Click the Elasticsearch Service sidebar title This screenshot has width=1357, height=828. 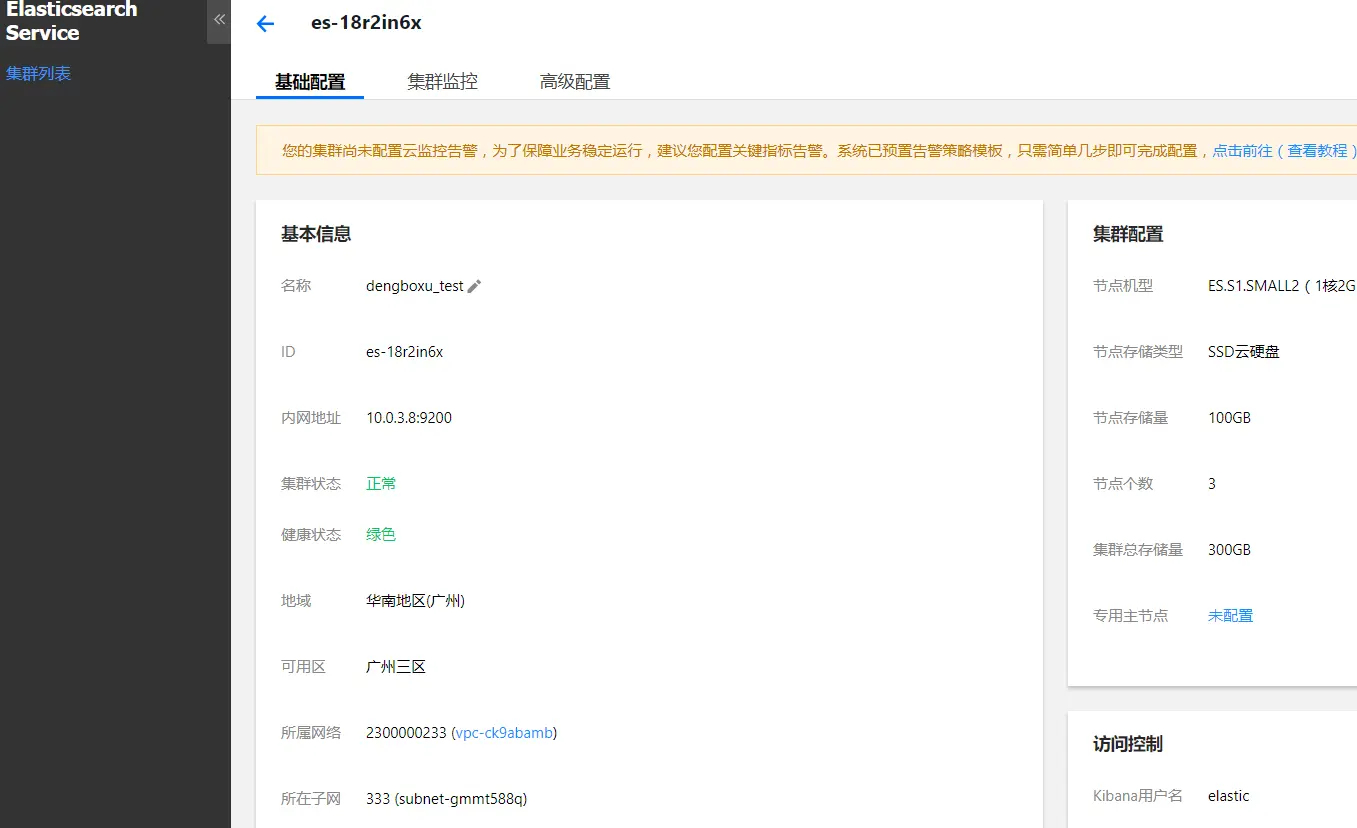coord(71,21)
